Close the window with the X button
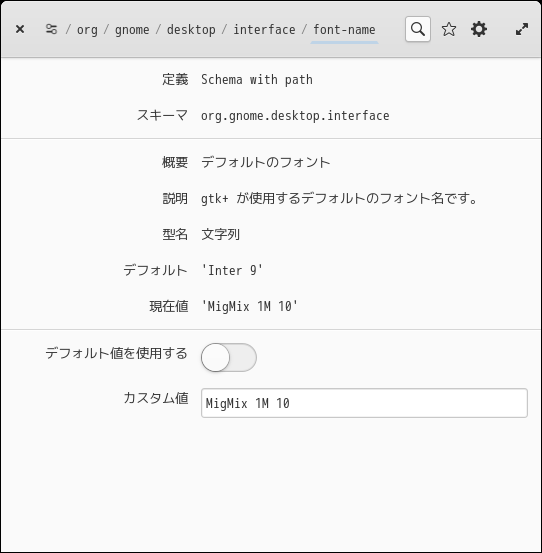This screenshot has height=553, width=542. [20, 29]
